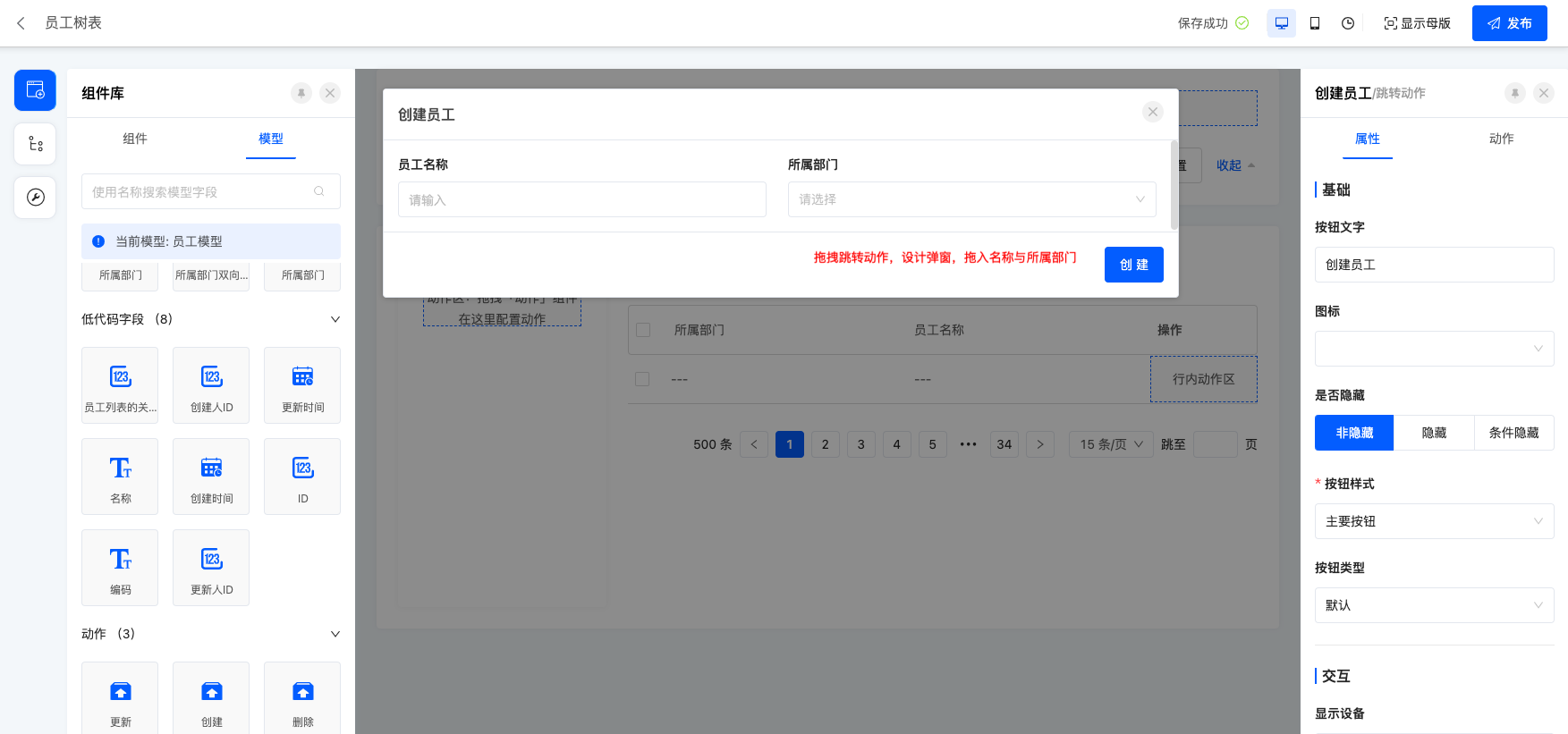Click pagination ellipsis jump button
Image resolution: width=1568 pixels, height=734 pixels.
969,444
